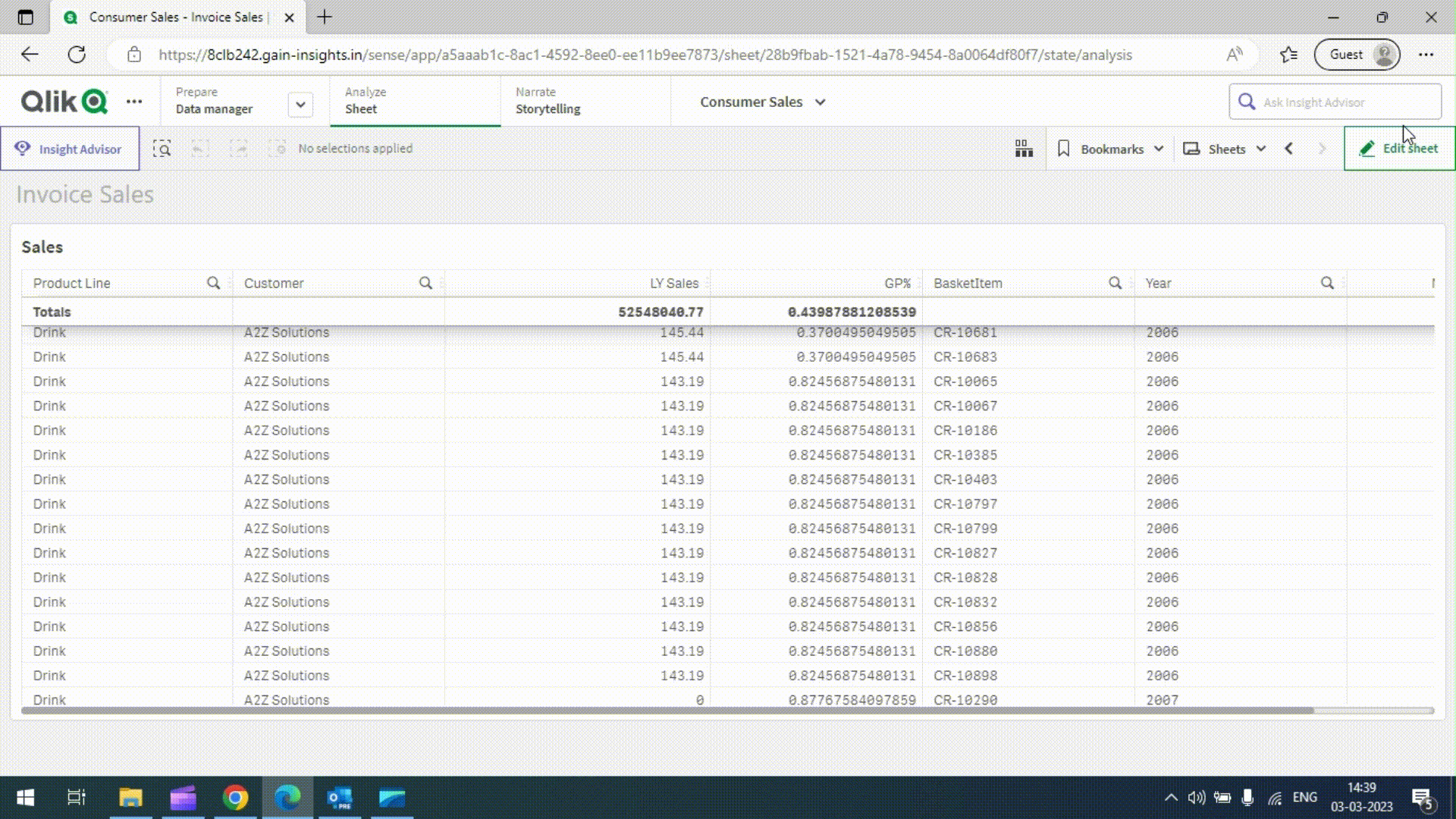Open volume control in system tray
1456x819 pixels.
point(1196,798)
